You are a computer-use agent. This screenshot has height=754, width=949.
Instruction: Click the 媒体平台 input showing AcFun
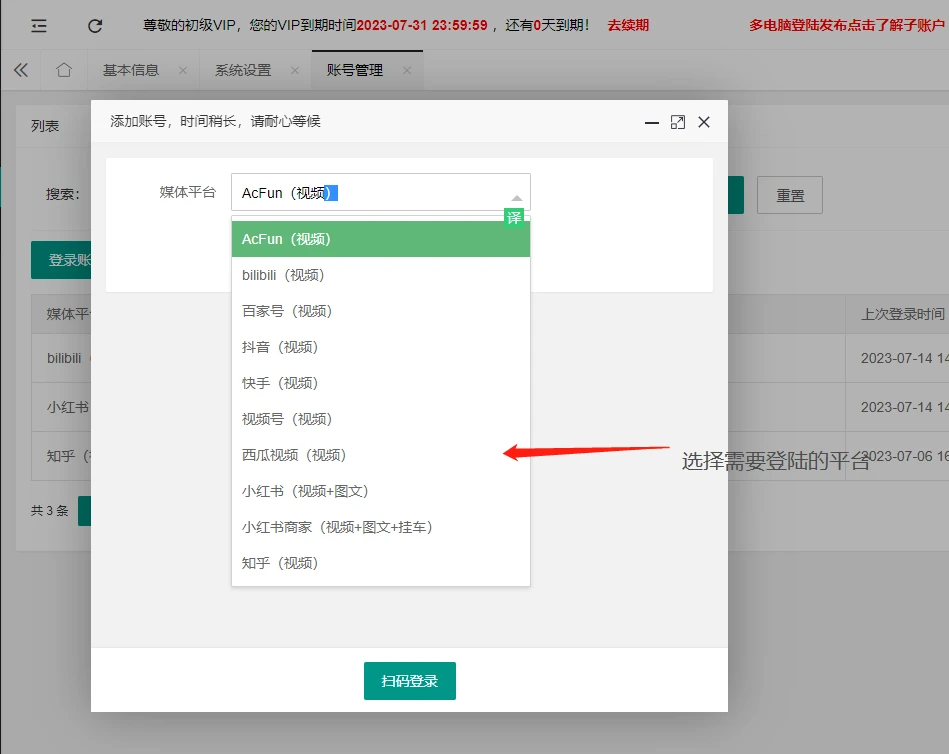pos(381,192)
